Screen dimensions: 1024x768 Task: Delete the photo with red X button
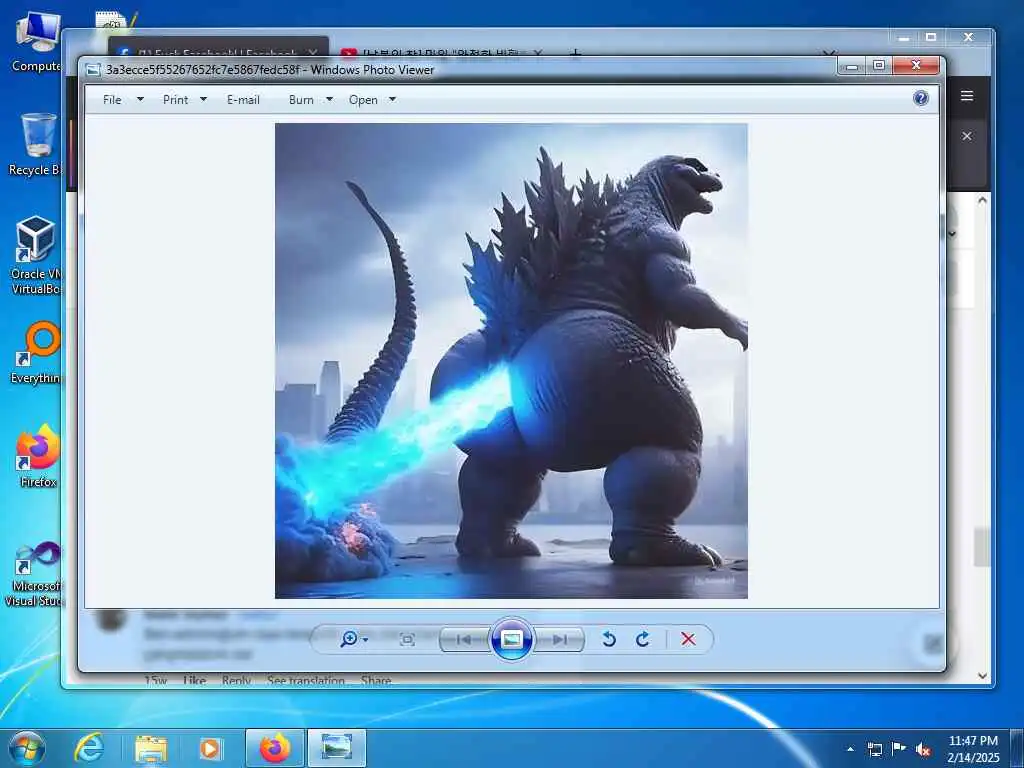click(x=688, y=639)
